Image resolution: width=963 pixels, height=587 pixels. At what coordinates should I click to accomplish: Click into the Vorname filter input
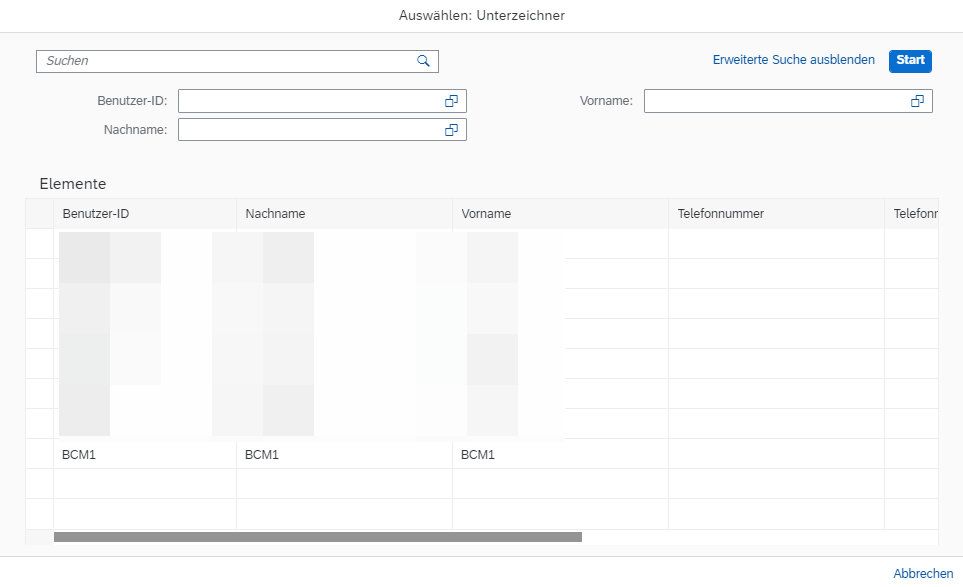774,101
